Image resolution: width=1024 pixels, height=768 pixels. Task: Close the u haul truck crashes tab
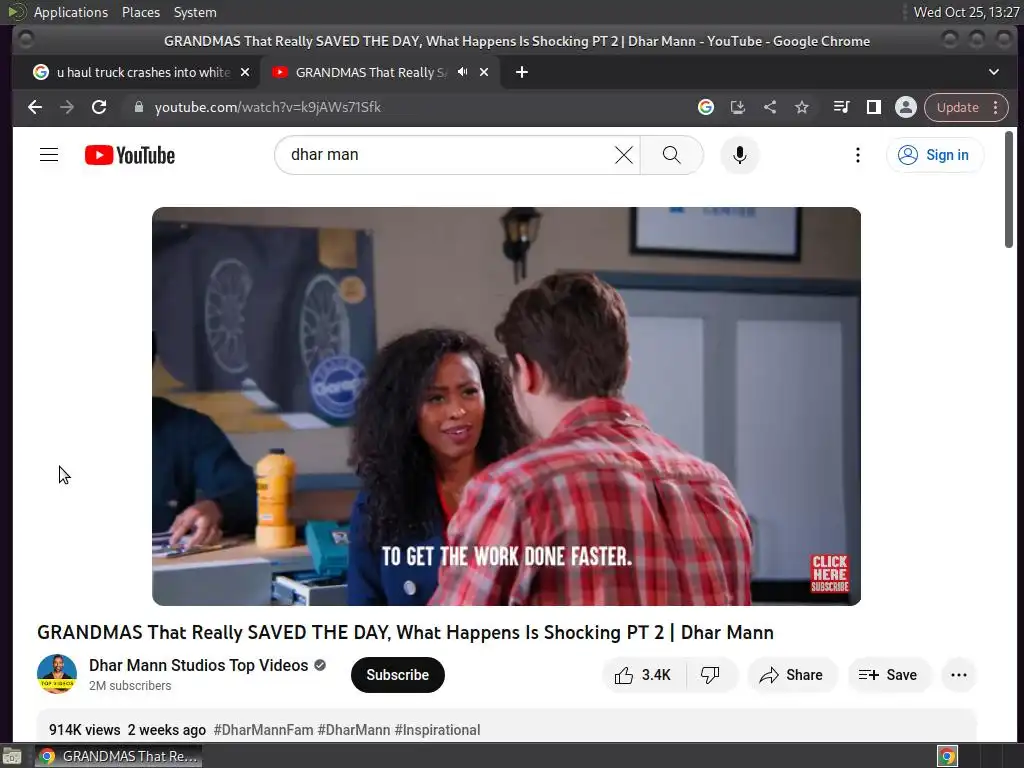click(245, 72)
